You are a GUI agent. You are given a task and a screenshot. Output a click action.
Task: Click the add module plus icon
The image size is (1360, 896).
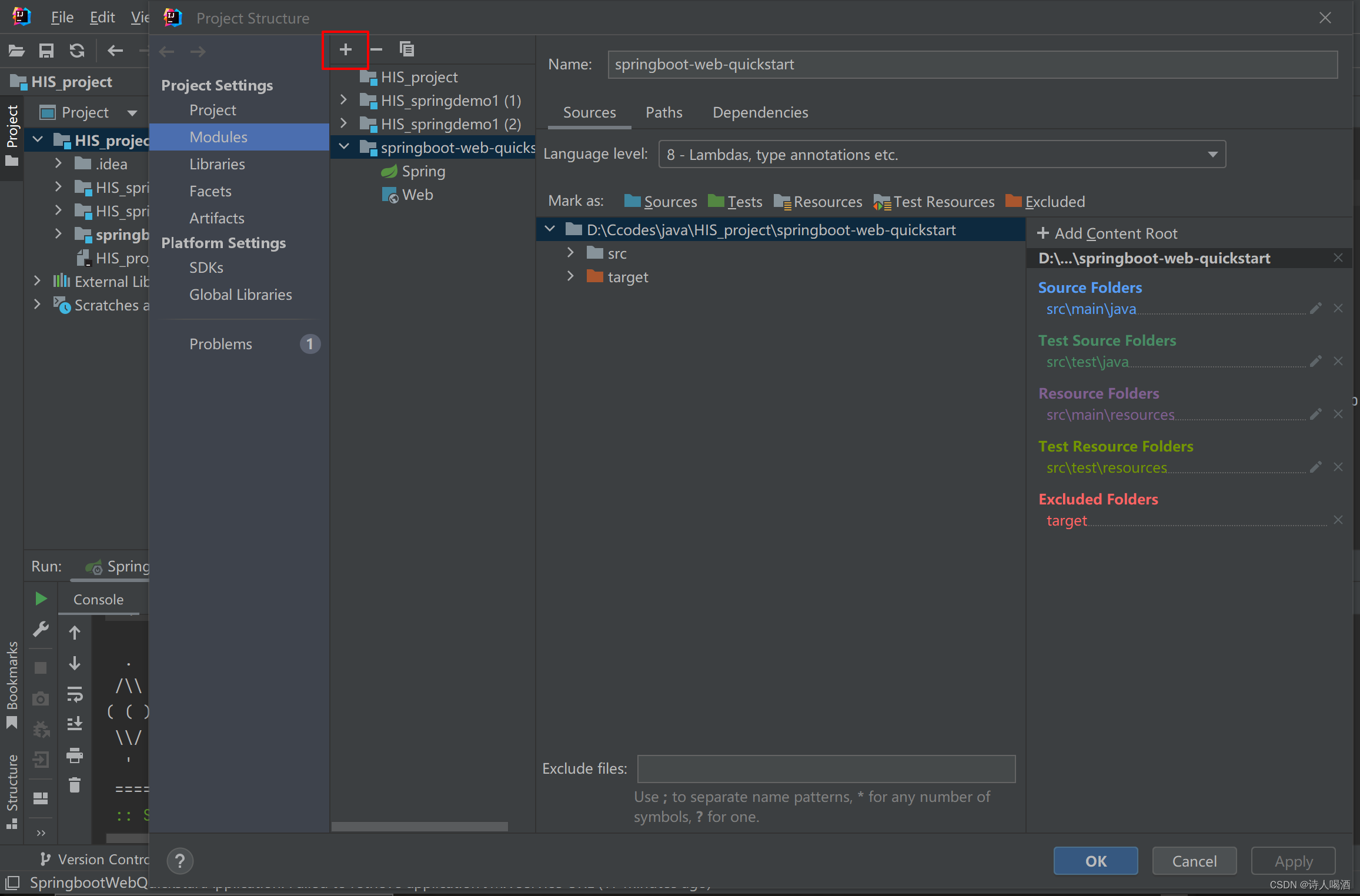pos(346,50)
